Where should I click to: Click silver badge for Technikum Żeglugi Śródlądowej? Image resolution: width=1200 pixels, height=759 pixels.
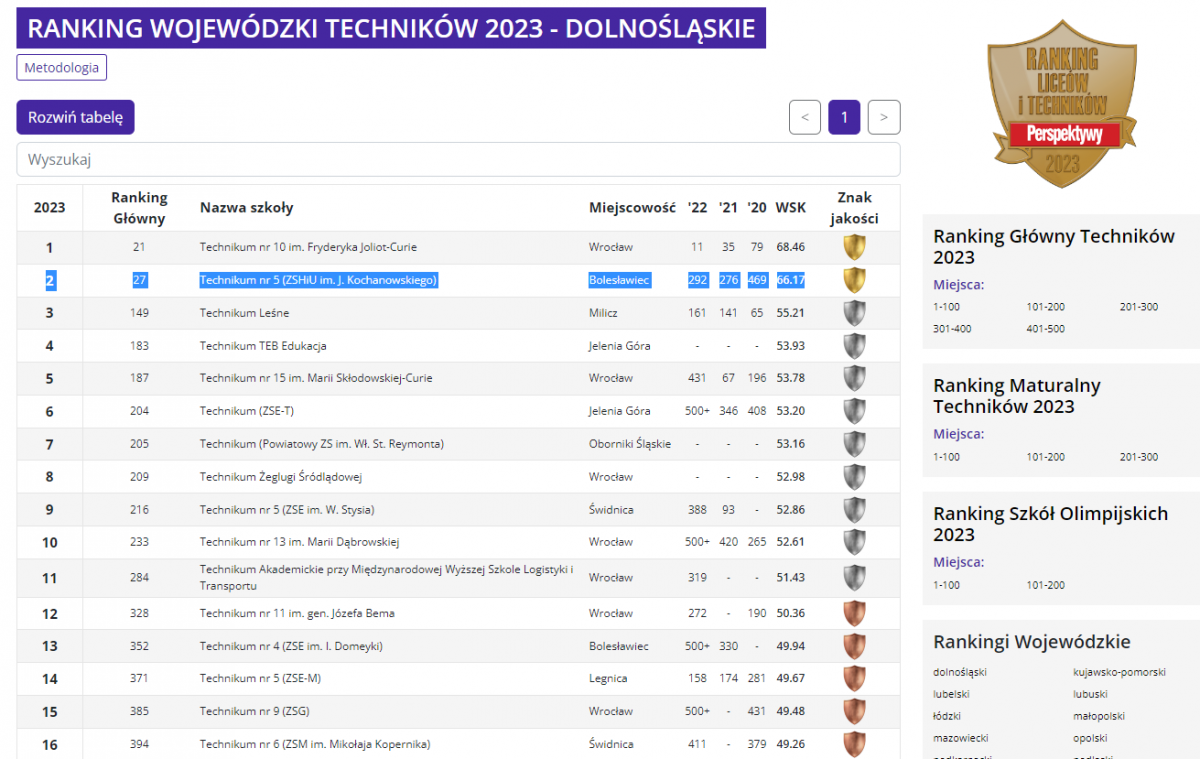tap(854, 477)
